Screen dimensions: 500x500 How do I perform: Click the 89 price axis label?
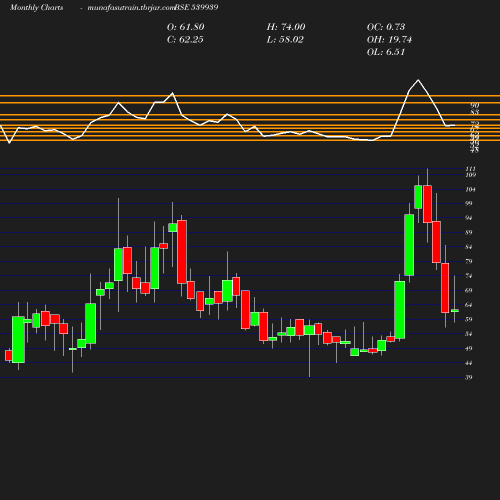tap(469, 232)
